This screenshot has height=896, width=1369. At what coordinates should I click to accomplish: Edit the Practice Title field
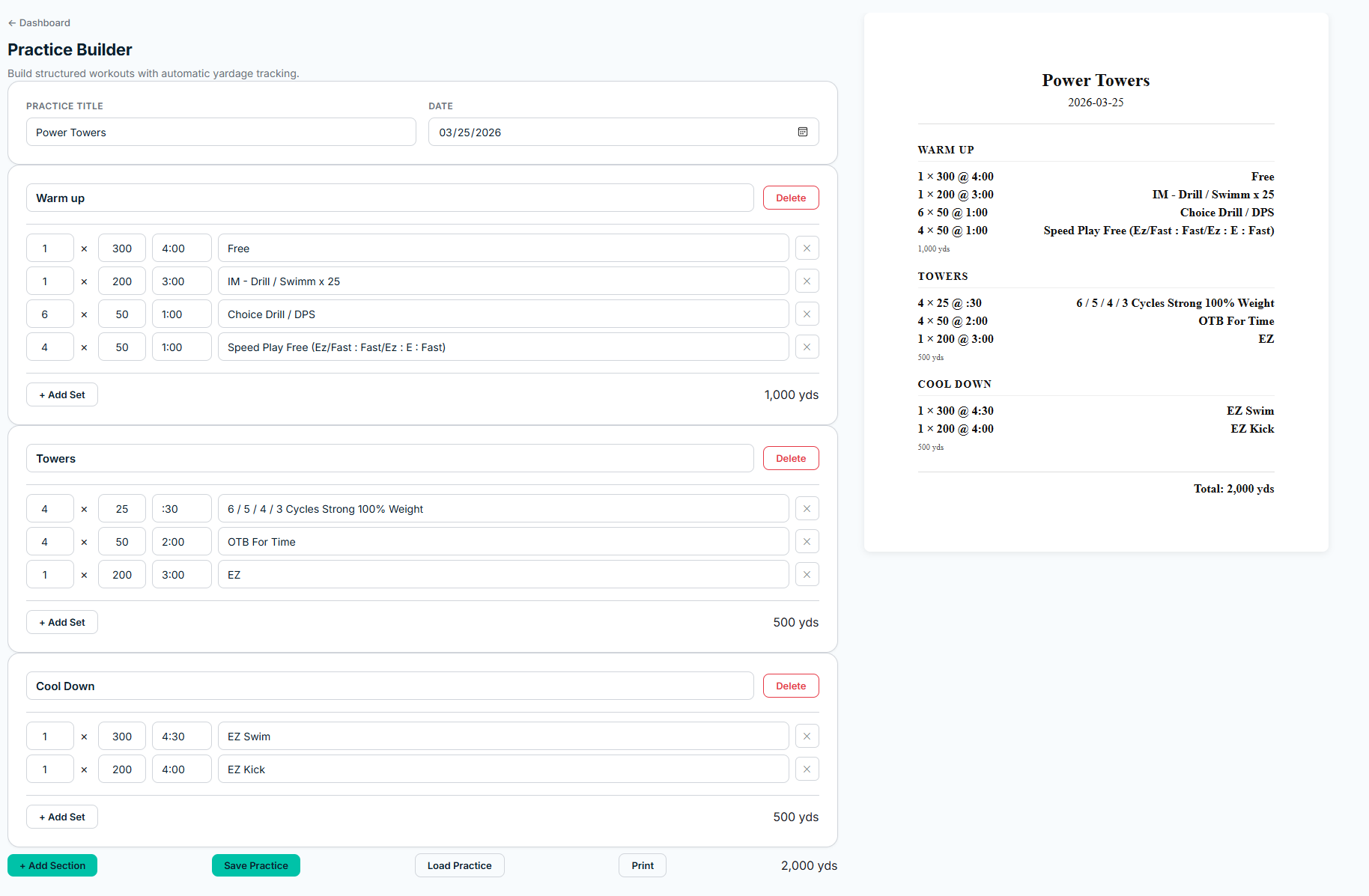click(x=220, y=132)
